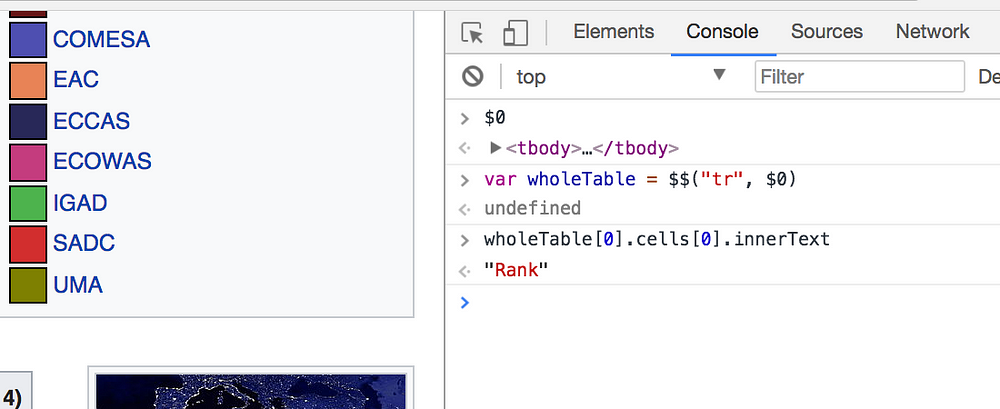
Task: Open the EAC link
Action: pos(76,80)
